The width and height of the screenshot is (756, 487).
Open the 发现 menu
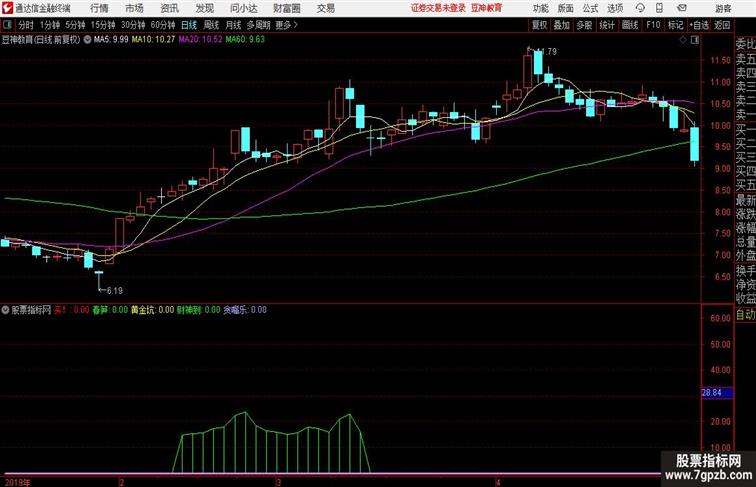click(x=204, y=8)
